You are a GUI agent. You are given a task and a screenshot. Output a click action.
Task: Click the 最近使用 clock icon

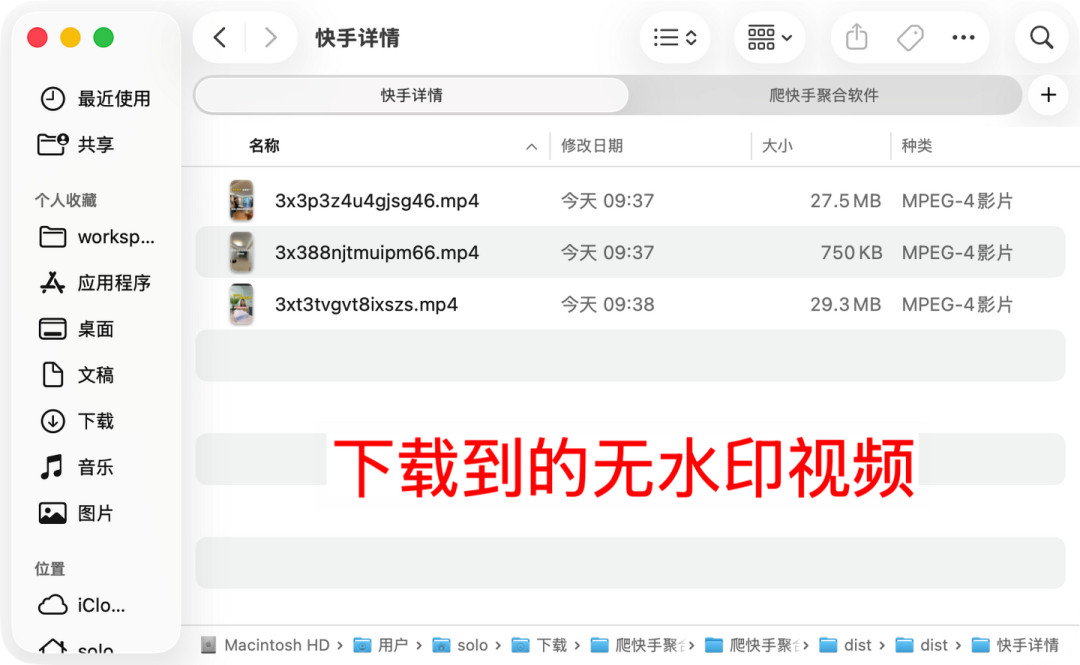point(52,99)
